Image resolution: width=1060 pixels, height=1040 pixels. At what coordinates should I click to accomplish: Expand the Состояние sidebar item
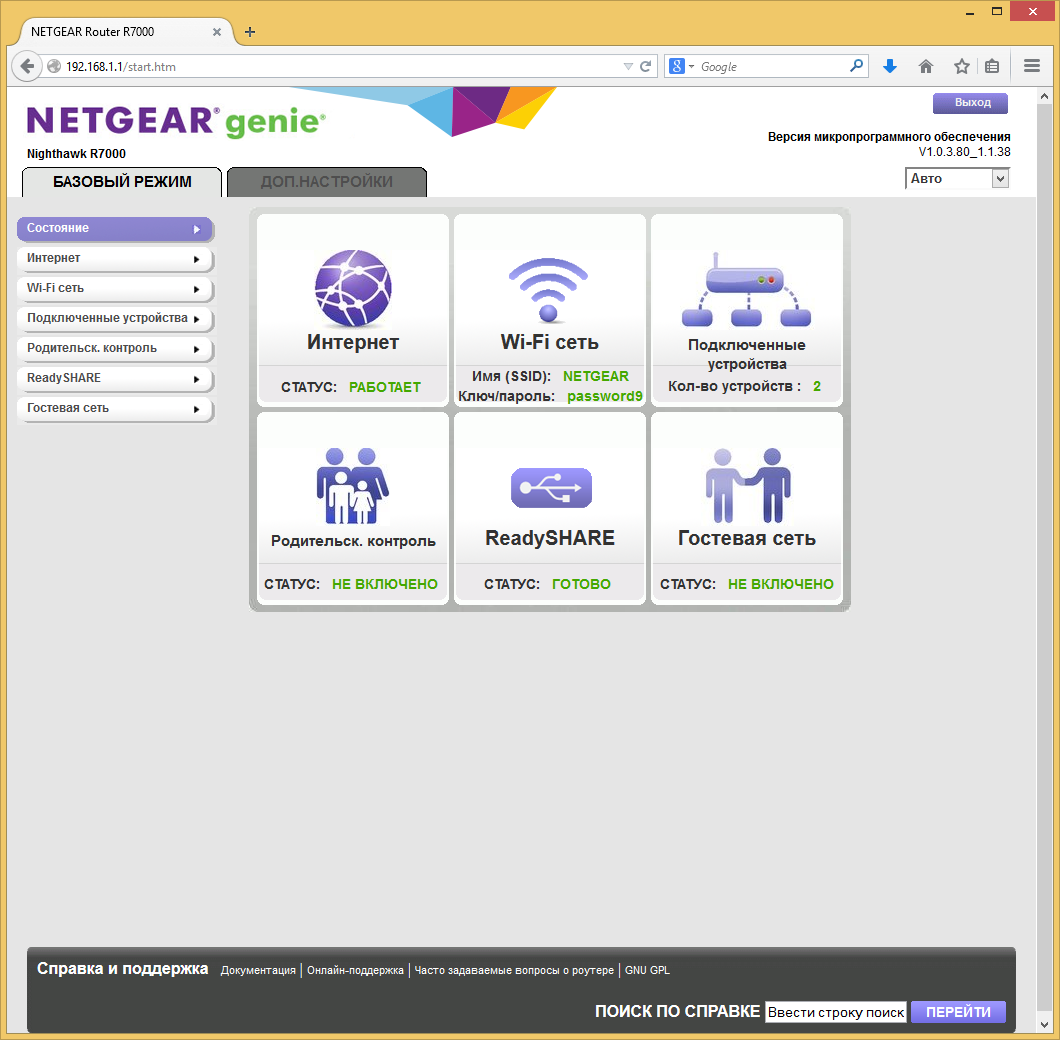(x=115, y=229)
